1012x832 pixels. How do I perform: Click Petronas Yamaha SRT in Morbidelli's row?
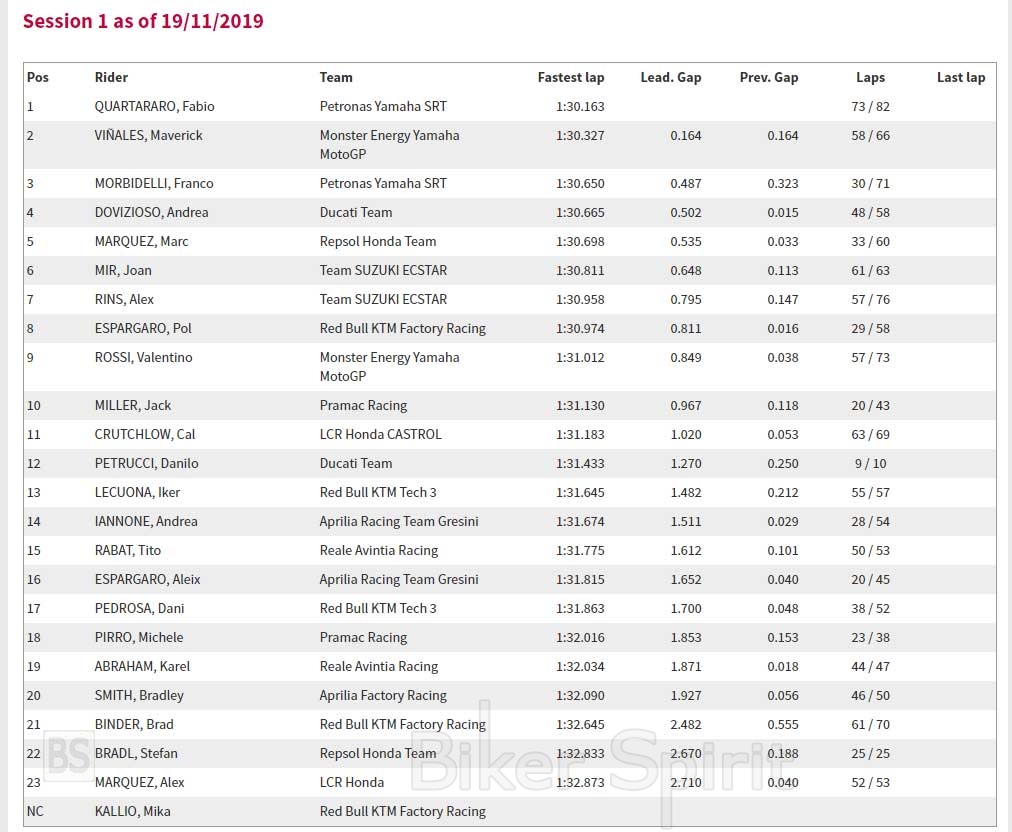(x=383, y=183)
